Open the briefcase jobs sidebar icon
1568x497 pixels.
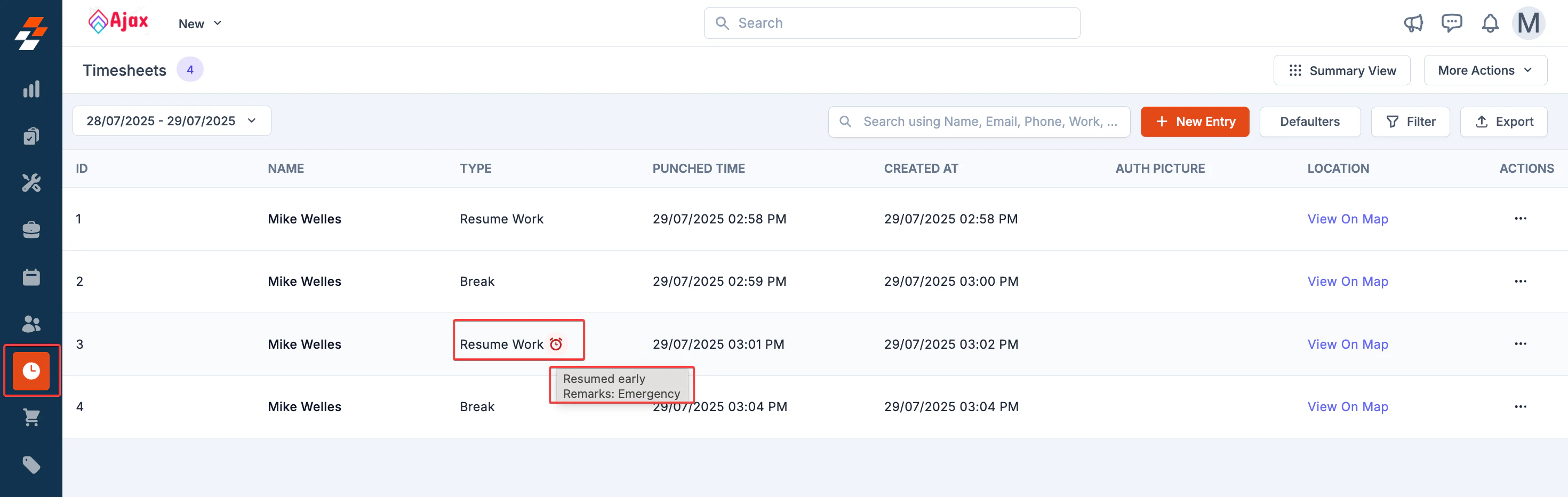[31, 229]
